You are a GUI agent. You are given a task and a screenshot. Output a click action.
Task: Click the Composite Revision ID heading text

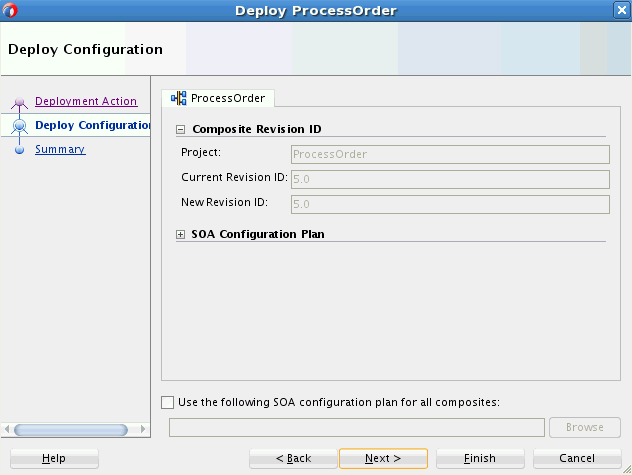[x=257, y=129]
